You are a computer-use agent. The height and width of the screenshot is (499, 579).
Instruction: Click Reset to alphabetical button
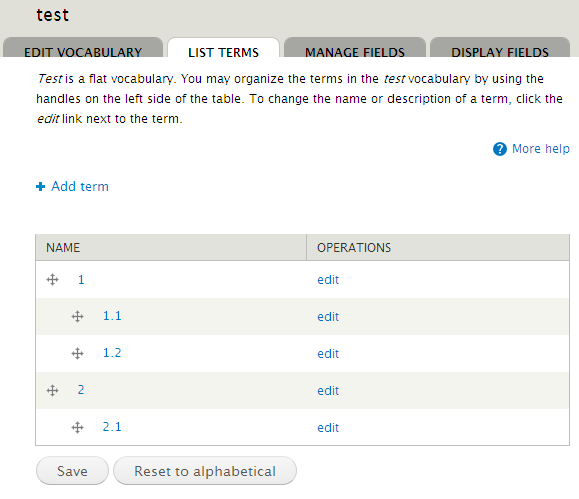pyautogui.click(x=205, y=471)
